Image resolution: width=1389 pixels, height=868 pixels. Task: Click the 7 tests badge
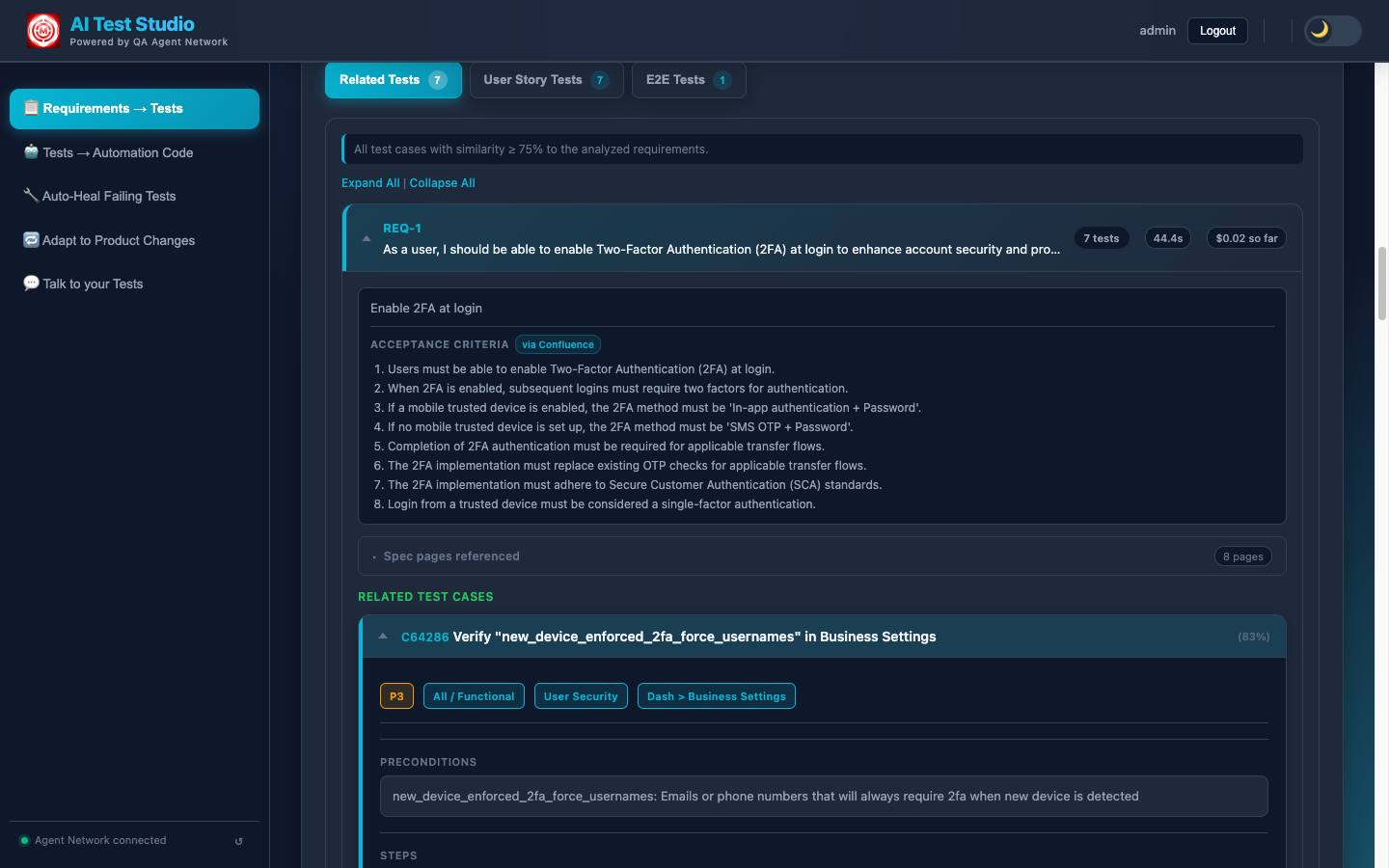coord(1102,238)
